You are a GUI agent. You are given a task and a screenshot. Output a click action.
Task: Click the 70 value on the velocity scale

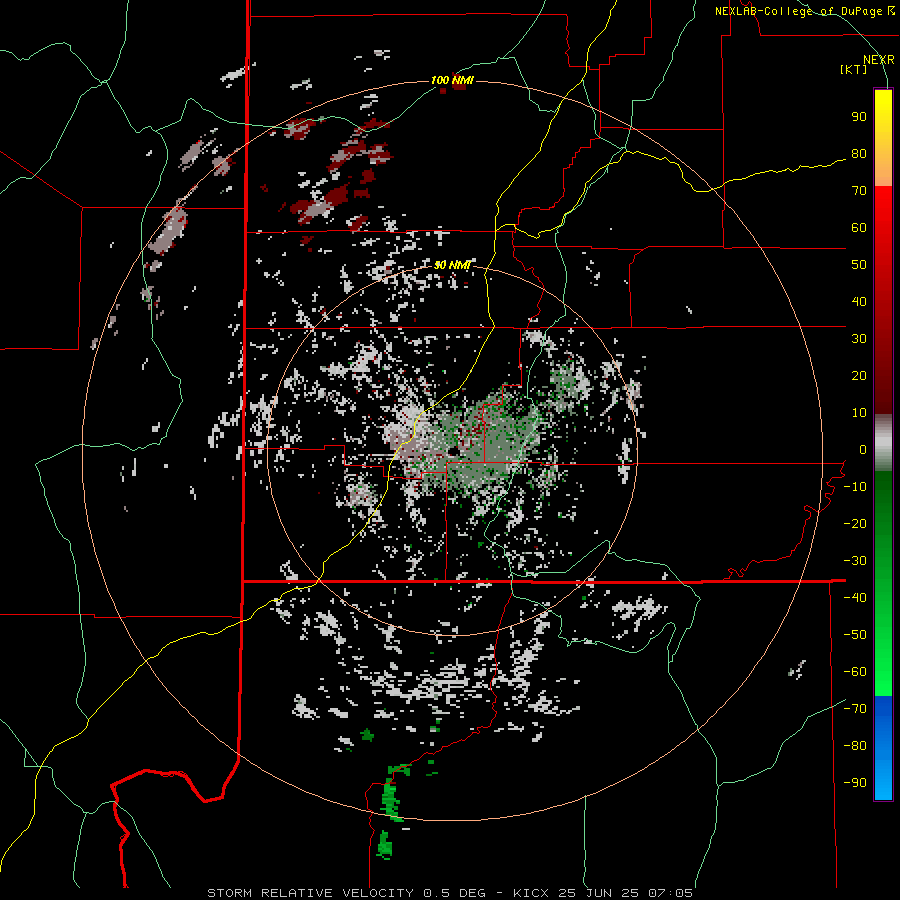click(x=859, y=191)
